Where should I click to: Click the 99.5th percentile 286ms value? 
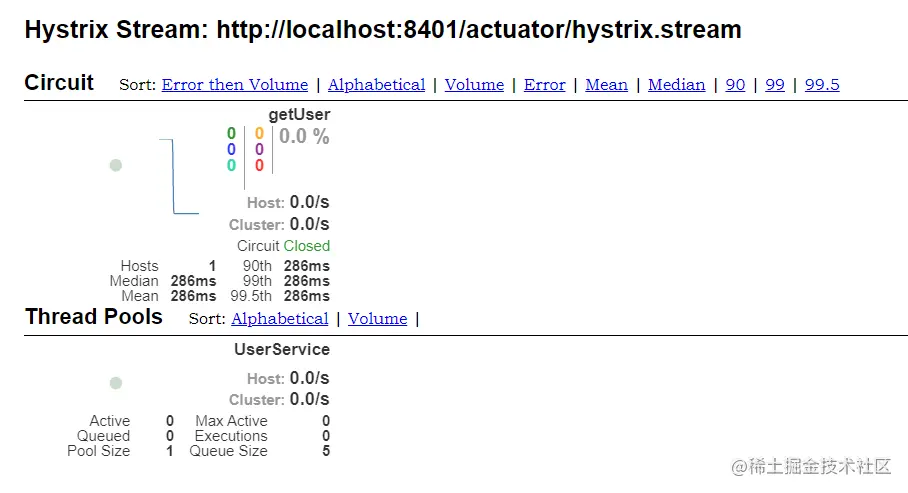coord(307,296)
